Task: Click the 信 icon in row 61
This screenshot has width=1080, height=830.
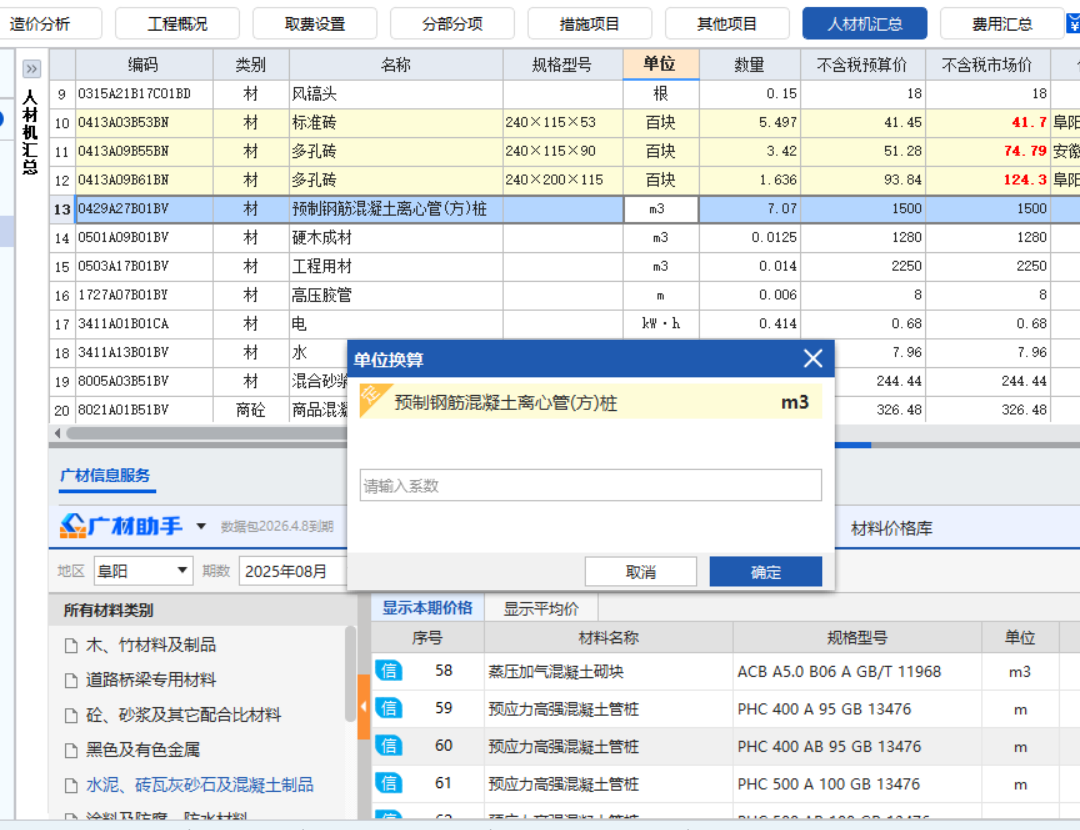Action: click(389, 783)
